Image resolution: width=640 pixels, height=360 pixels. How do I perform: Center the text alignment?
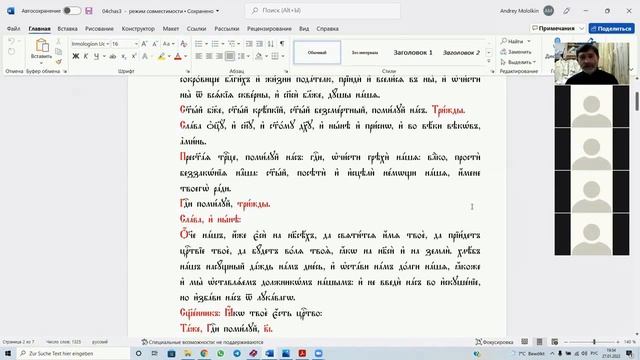pos(209,56)
